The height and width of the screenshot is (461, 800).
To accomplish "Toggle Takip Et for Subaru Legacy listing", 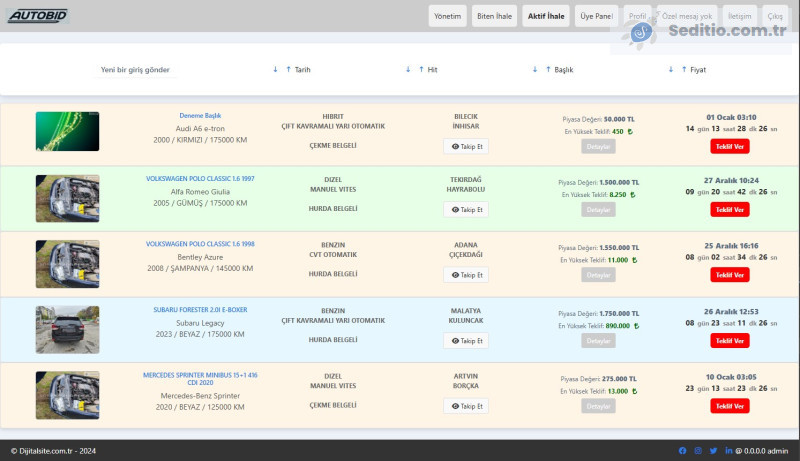I will coord(466,341).
